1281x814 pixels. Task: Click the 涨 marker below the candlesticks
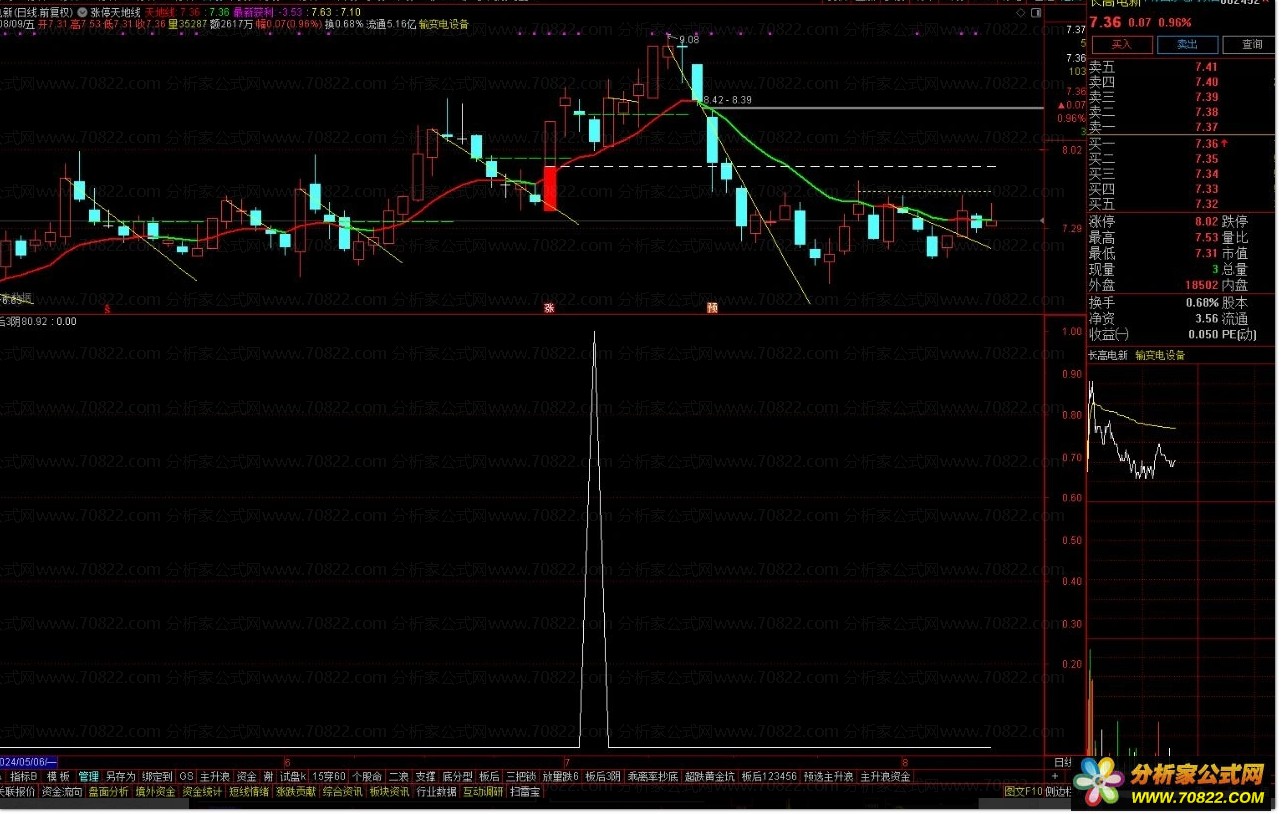[549, 308]
